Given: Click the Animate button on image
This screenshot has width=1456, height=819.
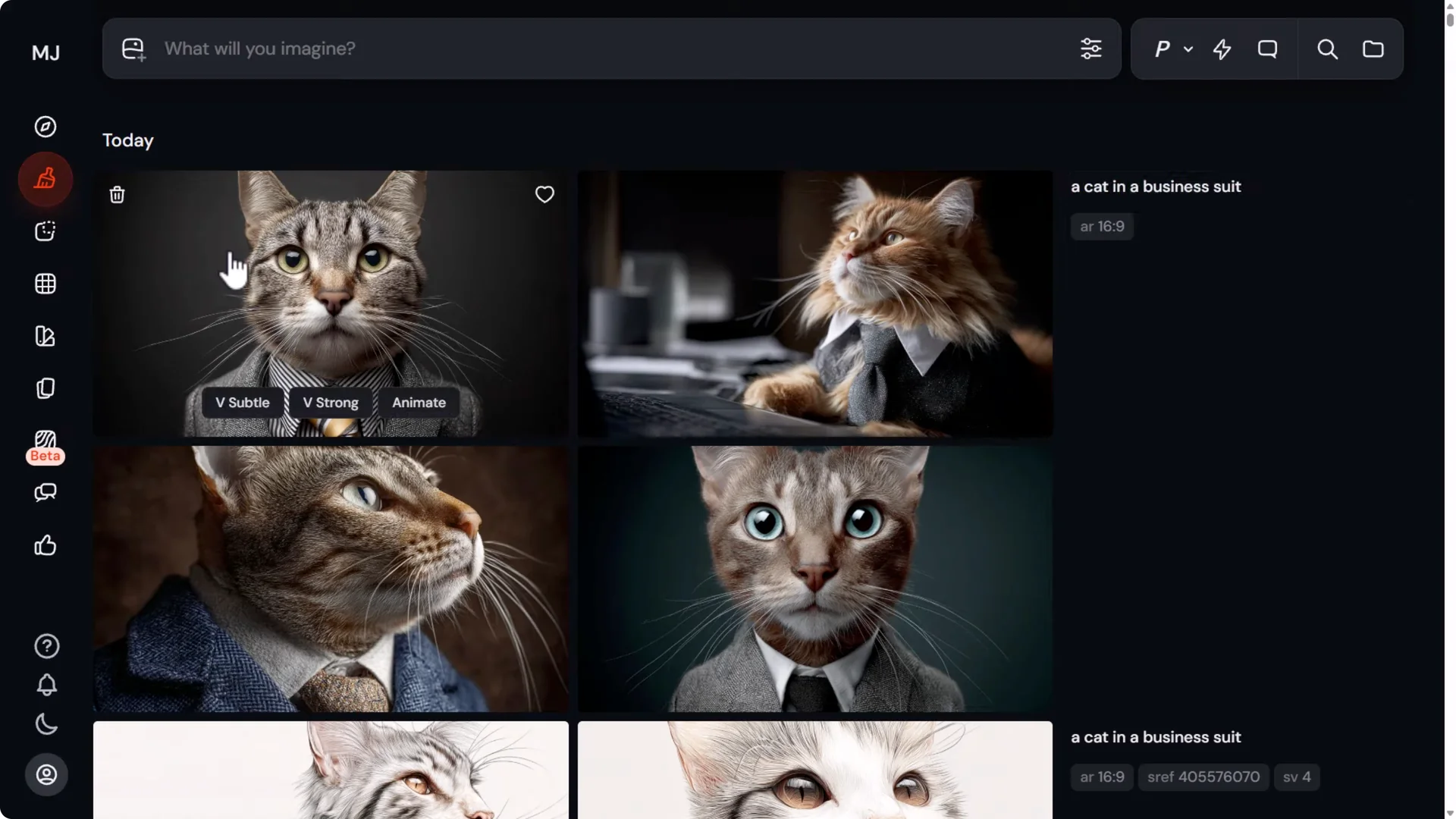Looking at the screenshot, I should pyautogui.click(x=419, y=403).
